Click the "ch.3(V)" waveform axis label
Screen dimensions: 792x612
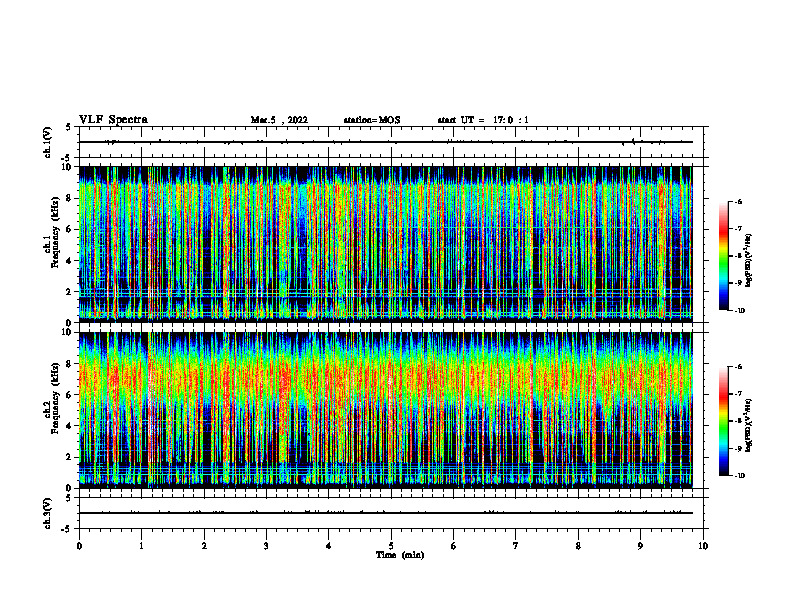tap(47, 513)
